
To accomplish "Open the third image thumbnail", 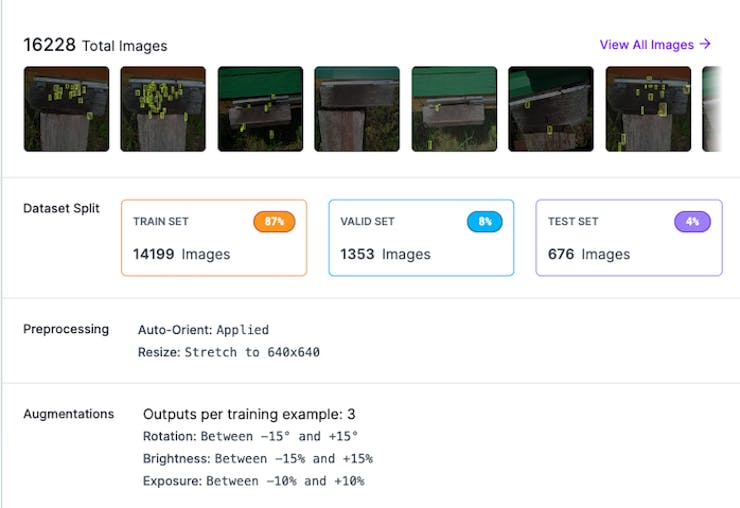I will (260, 109).
